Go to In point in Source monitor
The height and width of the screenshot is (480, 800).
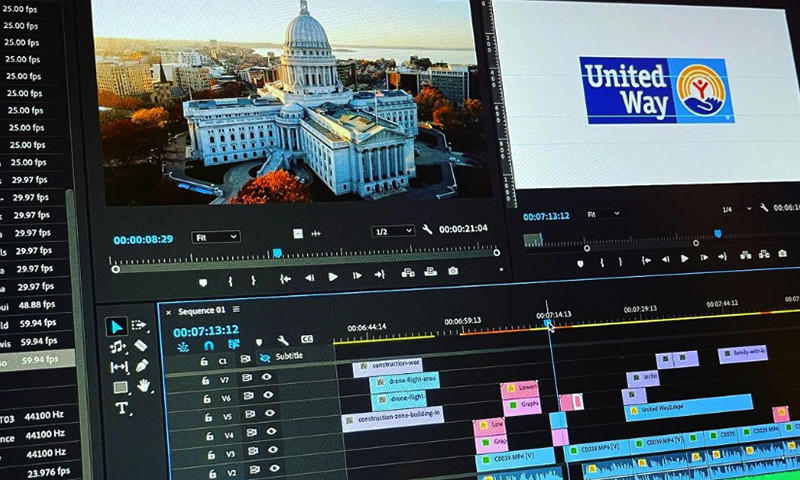click(x=285, y=279)
